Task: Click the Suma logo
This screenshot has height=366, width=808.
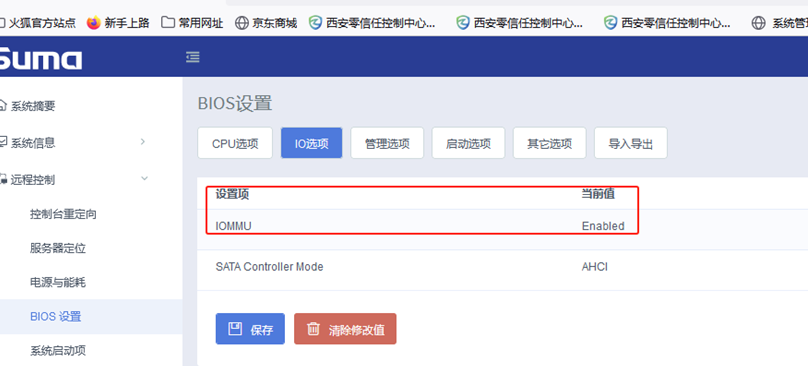Action: click(x=40, y=58)
